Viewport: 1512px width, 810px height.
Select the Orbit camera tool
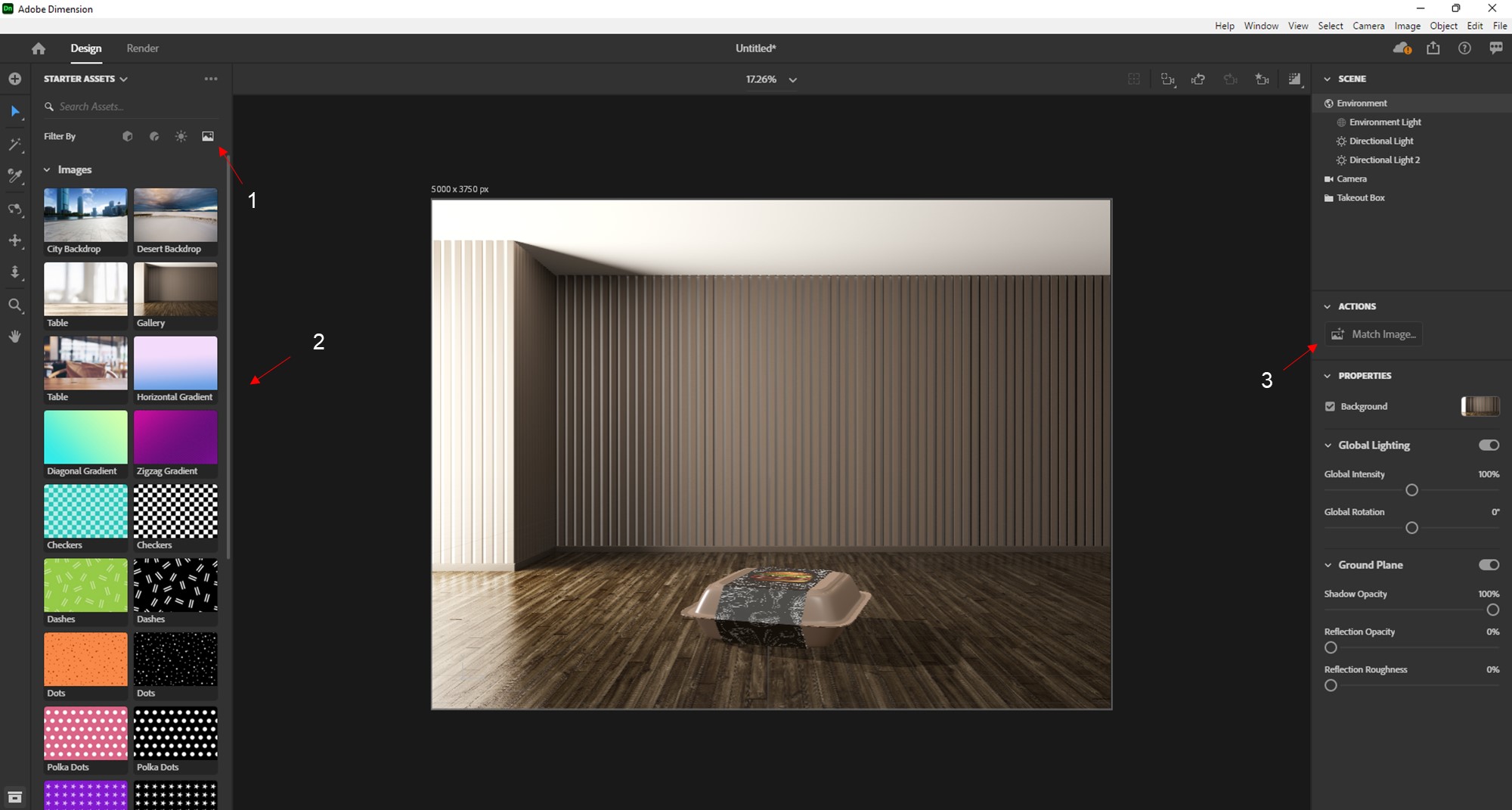[15, 209]
